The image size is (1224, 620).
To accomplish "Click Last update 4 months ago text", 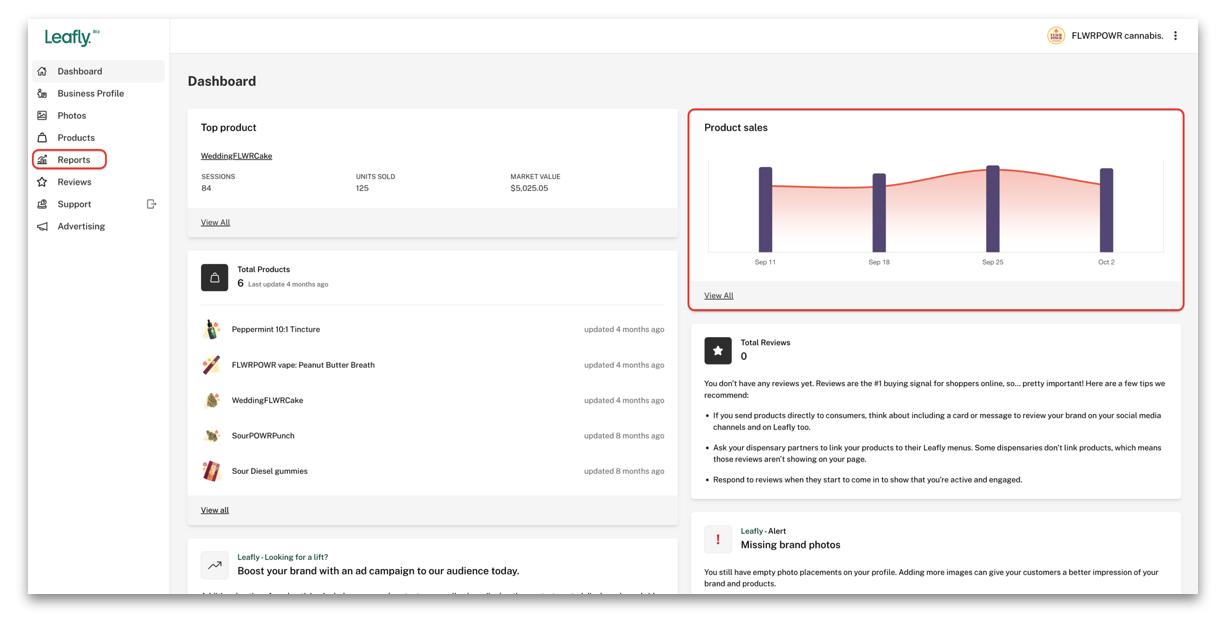I will 288,284.
